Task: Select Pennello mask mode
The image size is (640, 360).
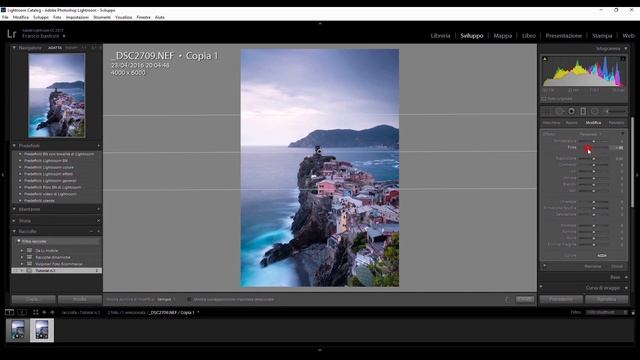Action: tap(616, 122)
